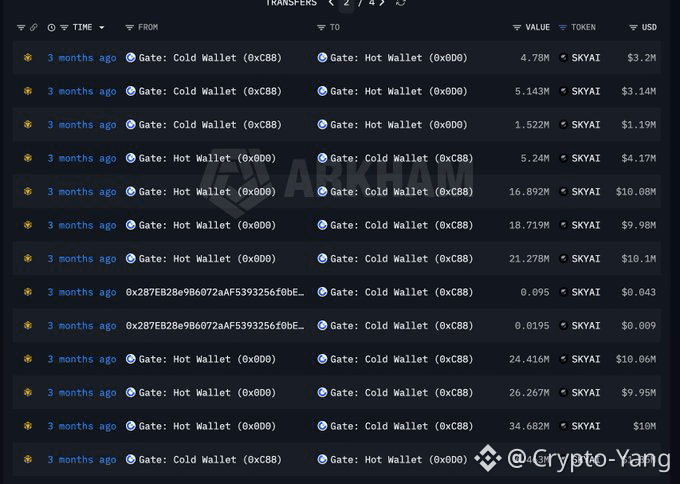
Task: Open the timestamp link of the 0.095 transfer
Action: click(82, 292)
